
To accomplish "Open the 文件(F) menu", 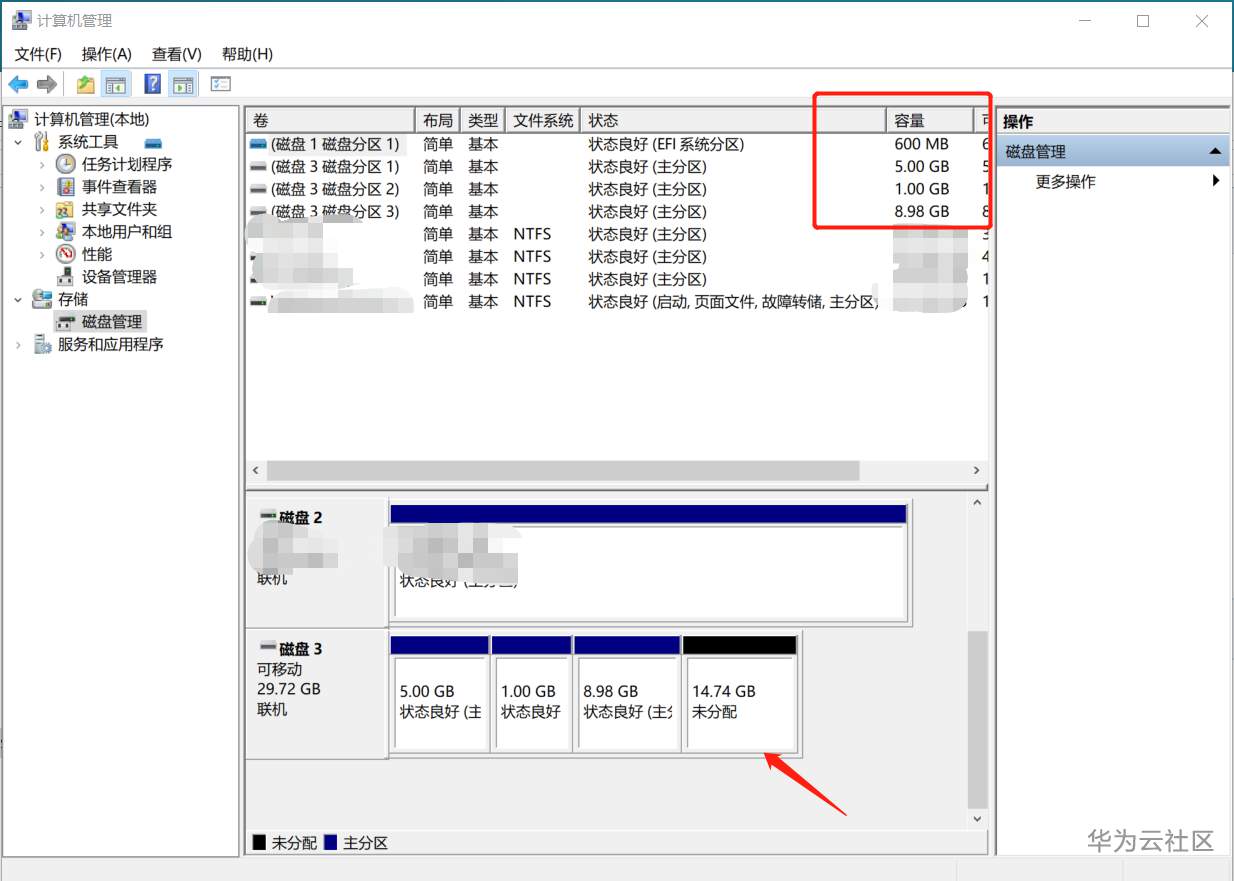I will click(x=38, y=54).
